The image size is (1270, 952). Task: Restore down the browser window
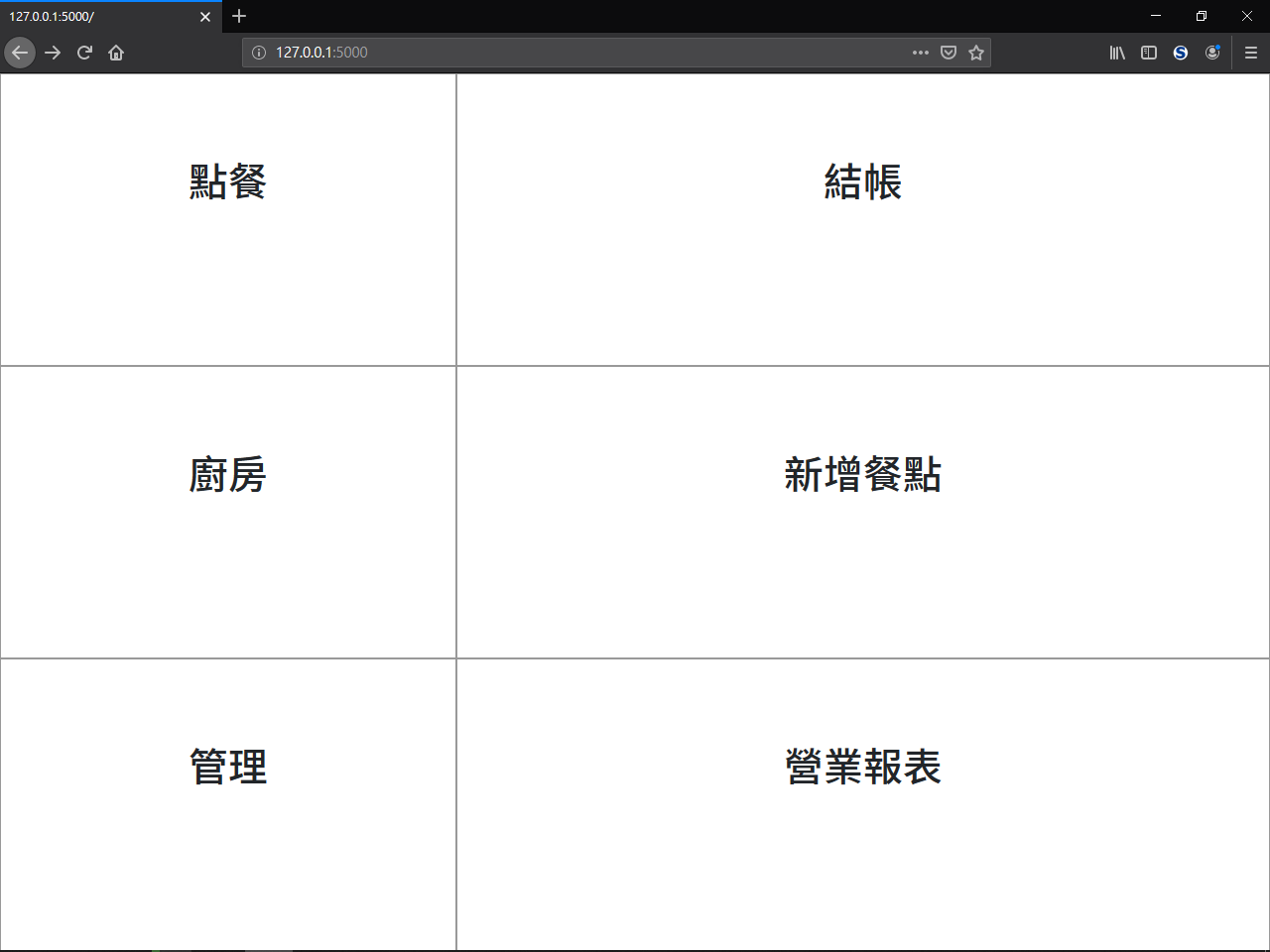point(1202,16)
